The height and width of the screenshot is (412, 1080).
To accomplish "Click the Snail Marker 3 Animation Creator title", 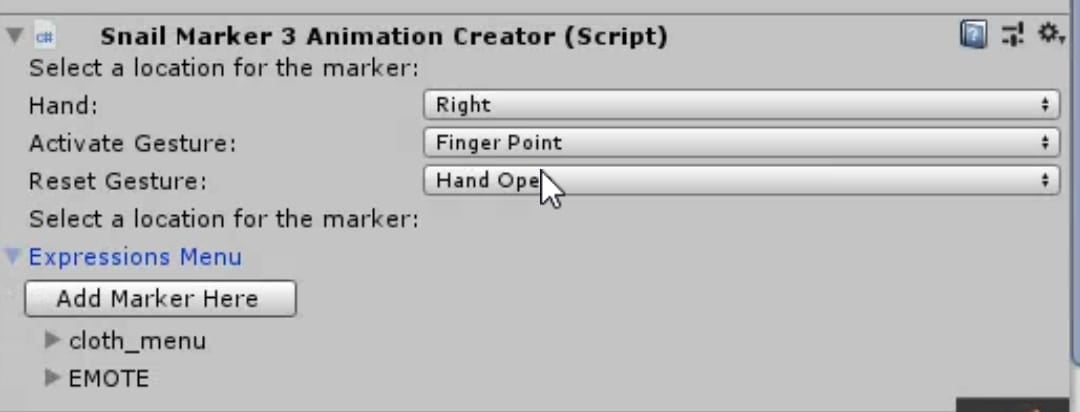I will (x=384, y=37).
